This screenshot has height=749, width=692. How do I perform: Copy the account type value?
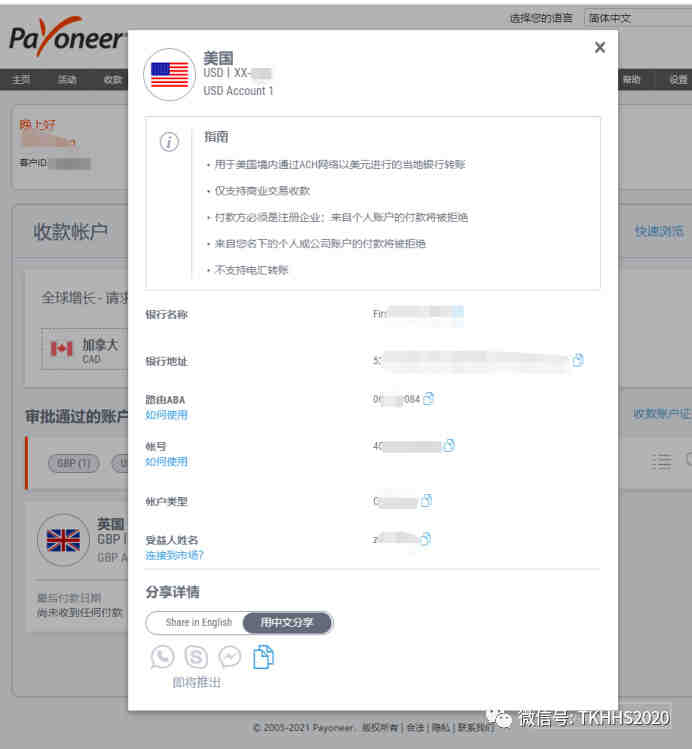[x=426, y=501]
